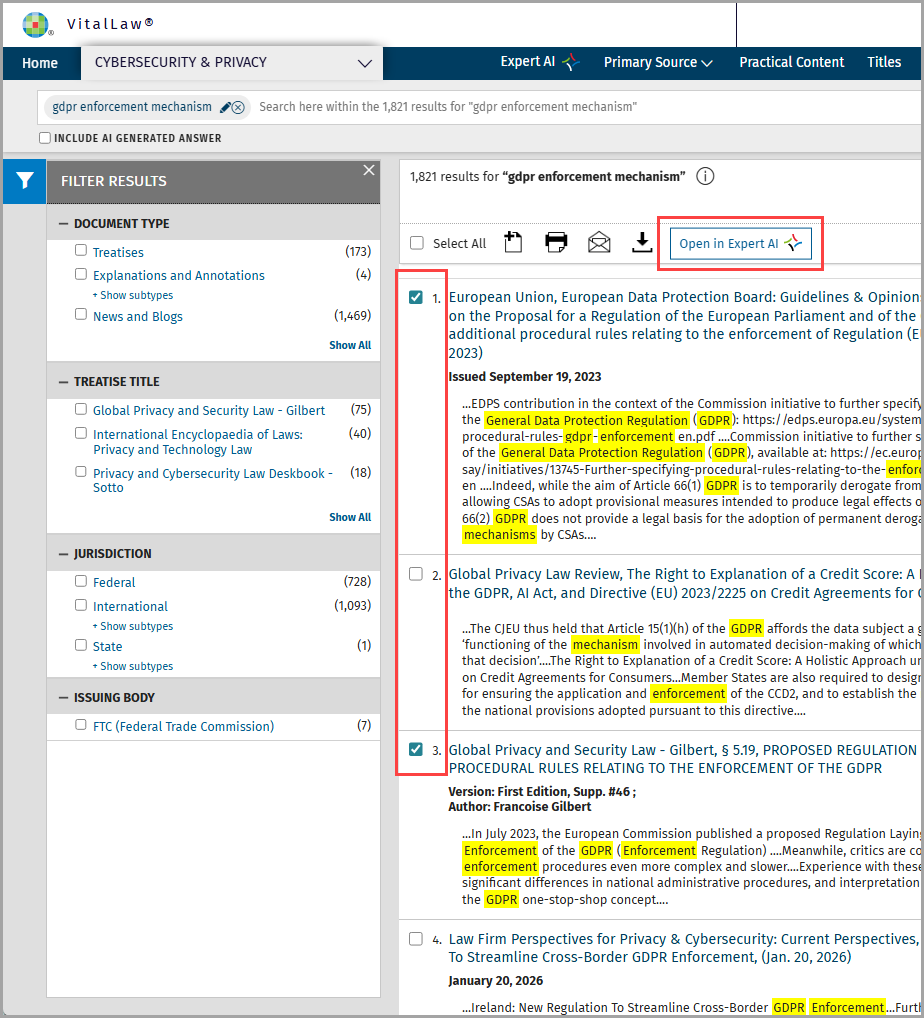Viewport: 924px width, 1018px height.
Task: Check Global Privacy and Security Law checkbox
Action: tap(81, 409)
